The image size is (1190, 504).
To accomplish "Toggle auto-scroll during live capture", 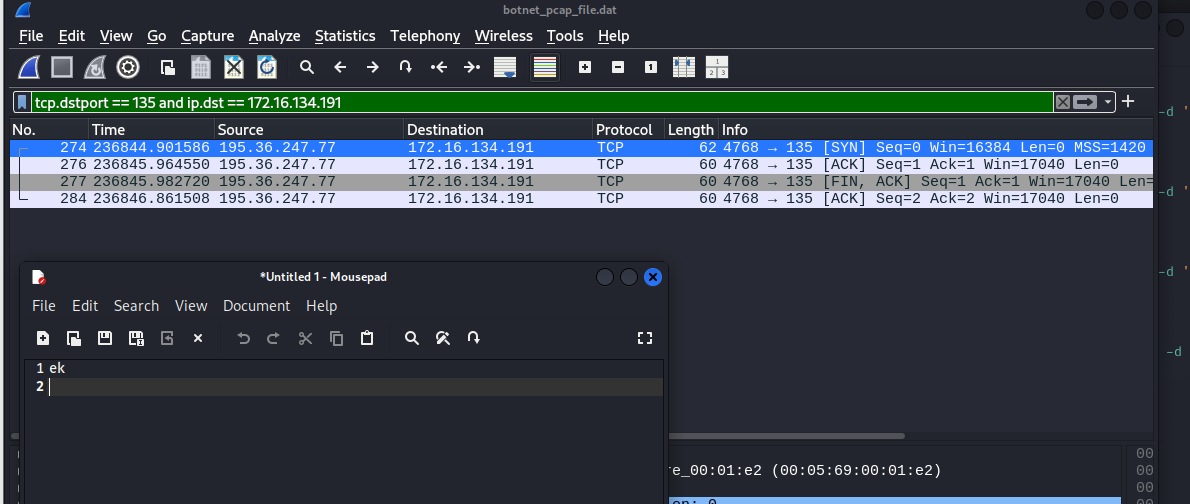I will [x=505, y=68].
